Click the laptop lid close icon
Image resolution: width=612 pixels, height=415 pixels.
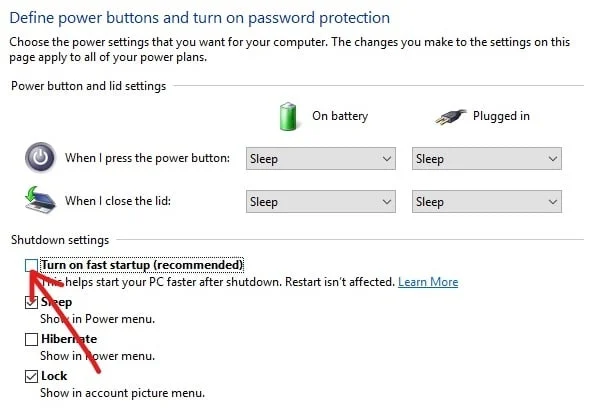(39, 200)
